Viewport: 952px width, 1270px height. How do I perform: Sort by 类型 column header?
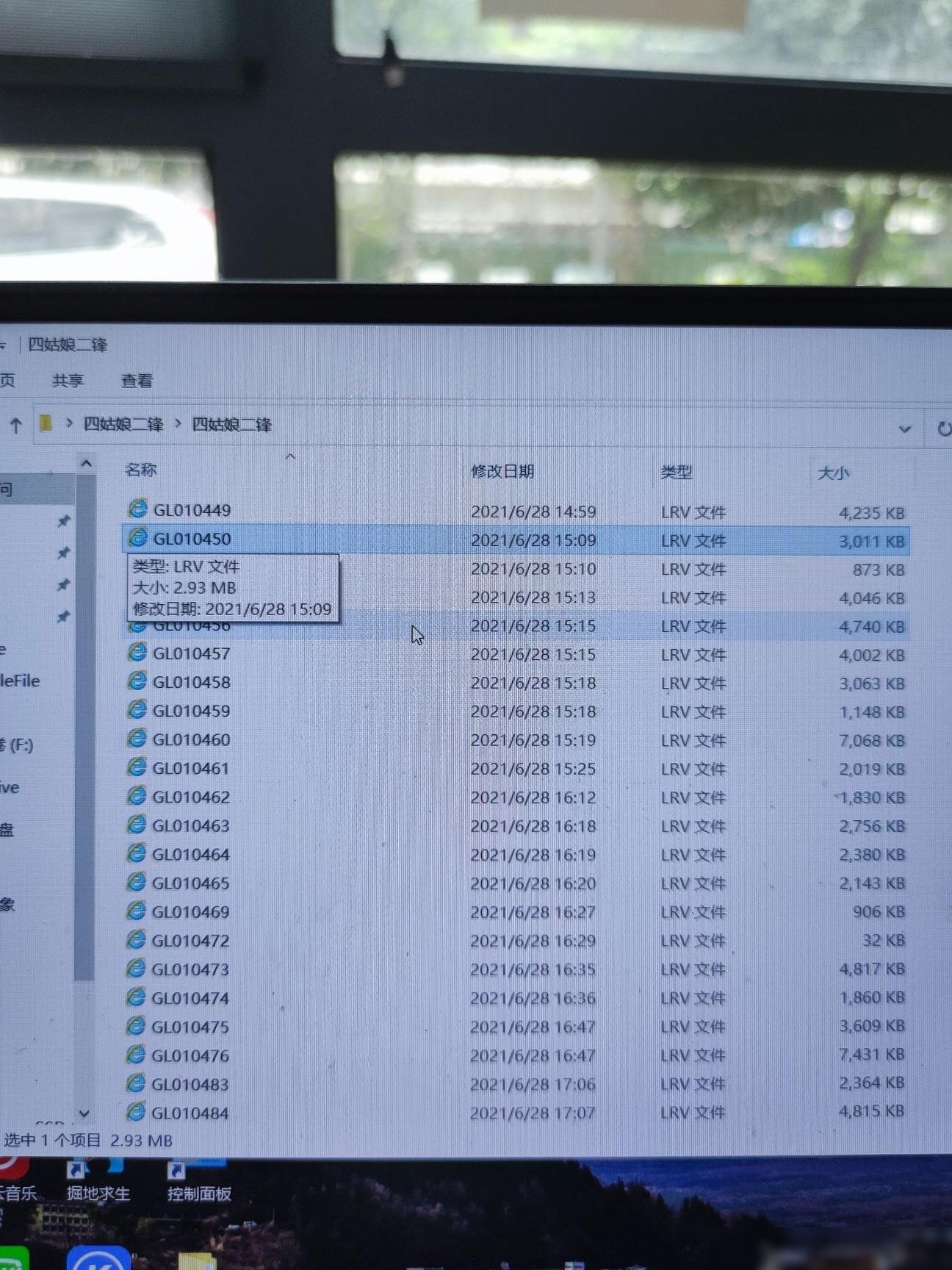click(x=676, y=472)
